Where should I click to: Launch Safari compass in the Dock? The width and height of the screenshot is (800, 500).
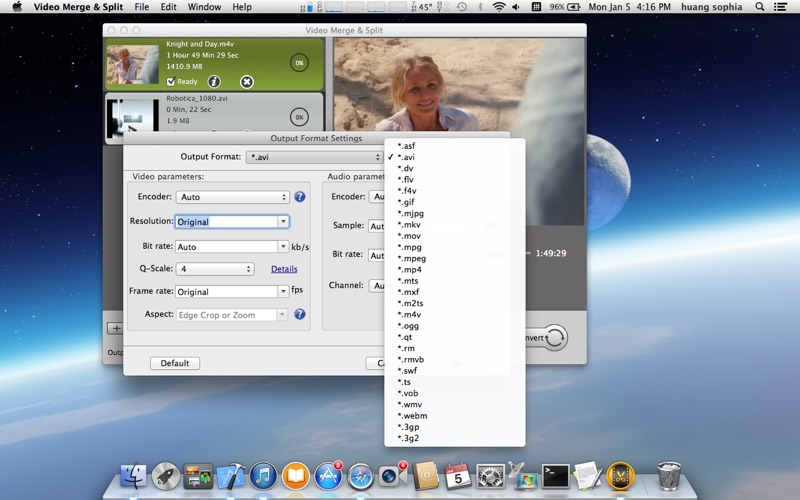pos(361,476)
